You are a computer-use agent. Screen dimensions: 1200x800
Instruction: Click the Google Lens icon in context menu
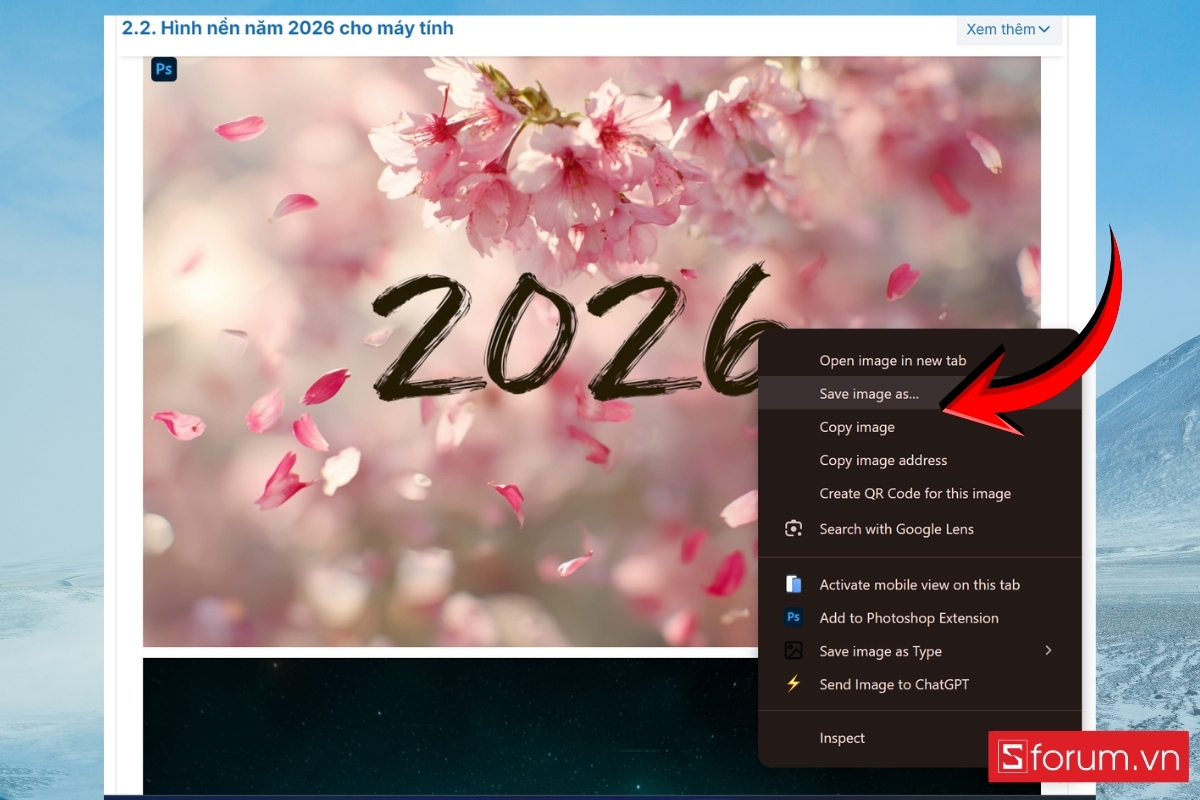coord(793,529)
